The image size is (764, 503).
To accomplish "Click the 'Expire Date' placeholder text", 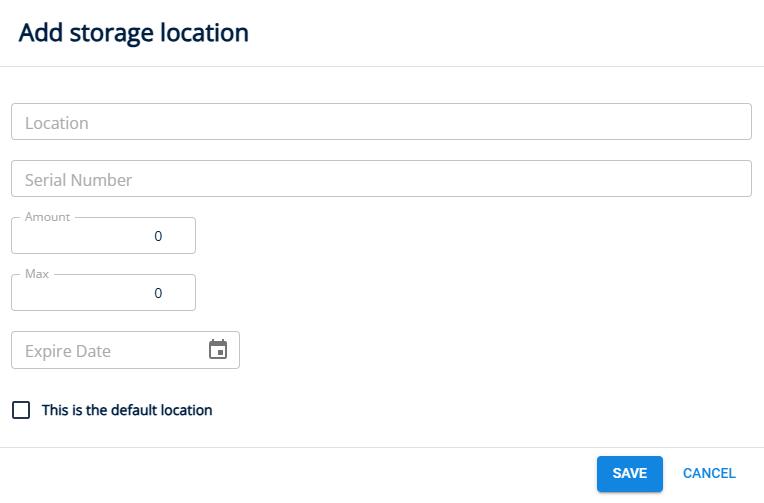I will tap(68, 351).
